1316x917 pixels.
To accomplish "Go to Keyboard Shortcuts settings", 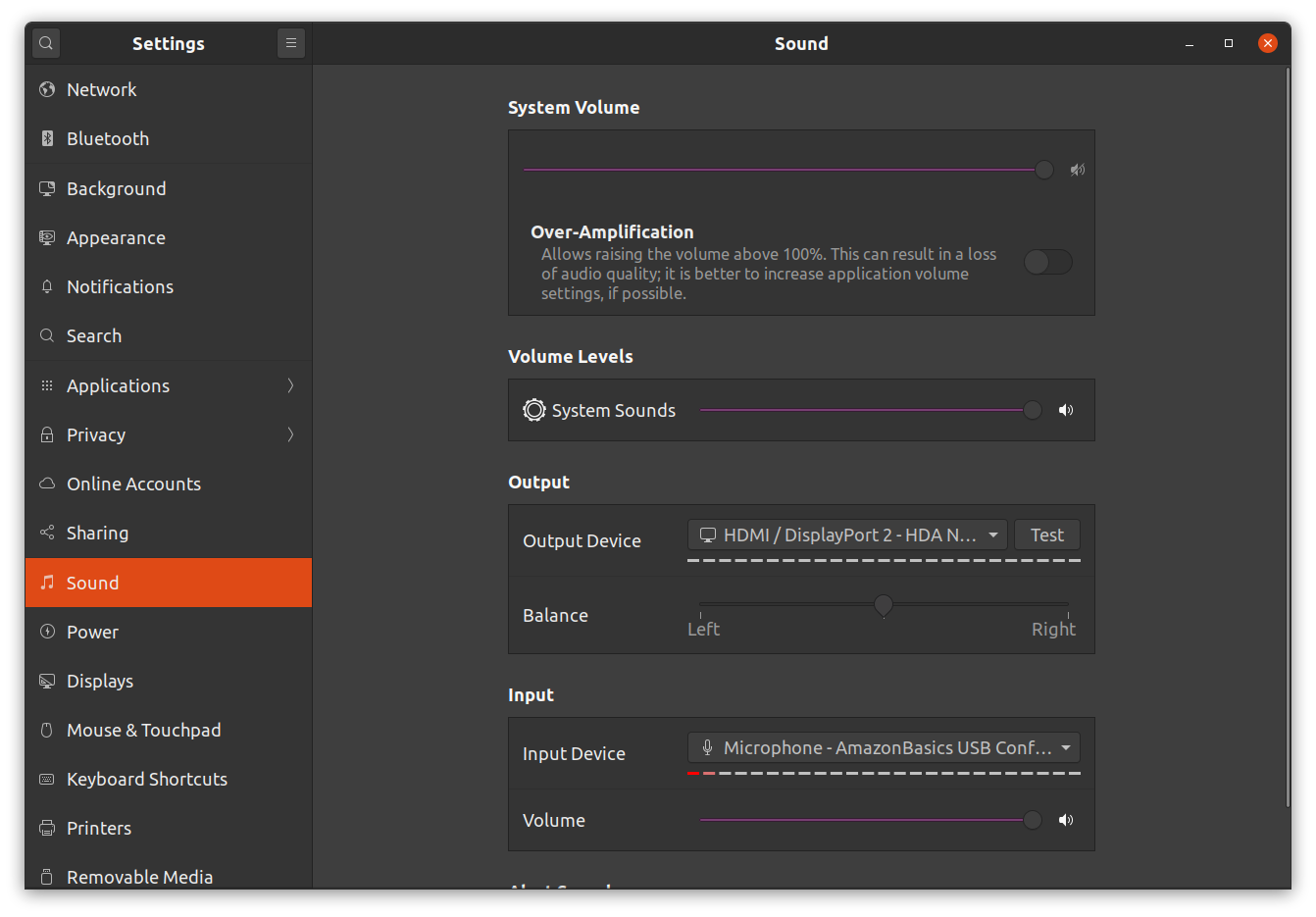I will pos(145,779).
